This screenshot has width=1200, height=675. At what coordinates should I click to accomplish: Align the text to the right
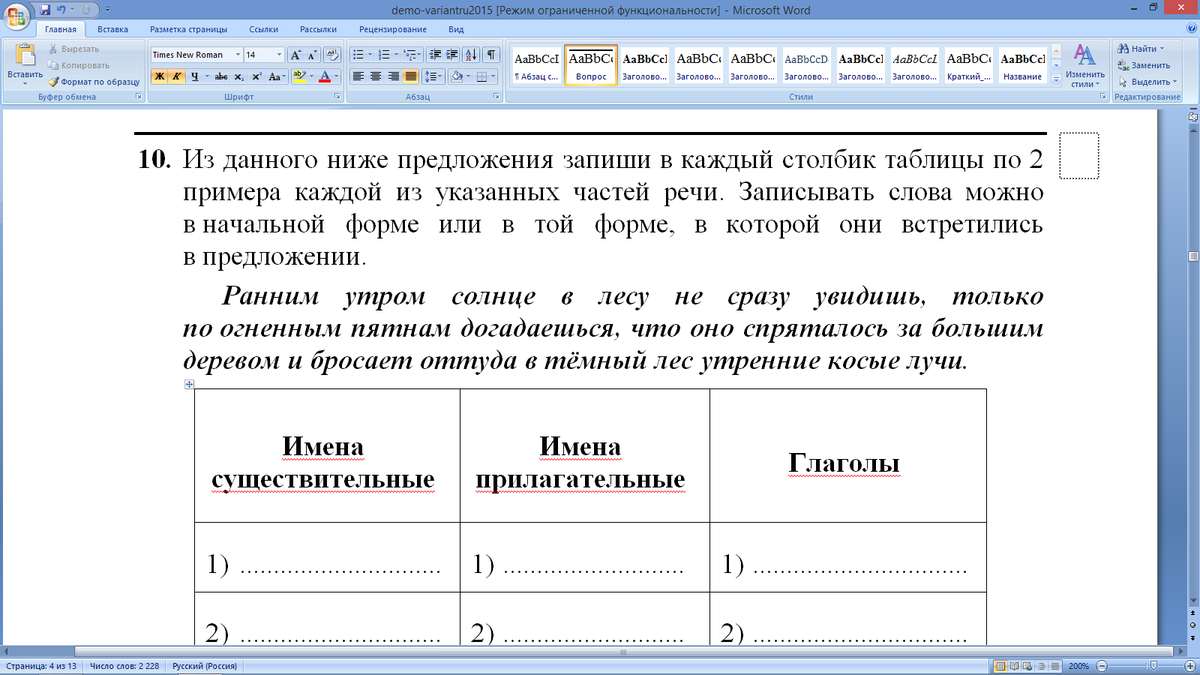[394, 76]
